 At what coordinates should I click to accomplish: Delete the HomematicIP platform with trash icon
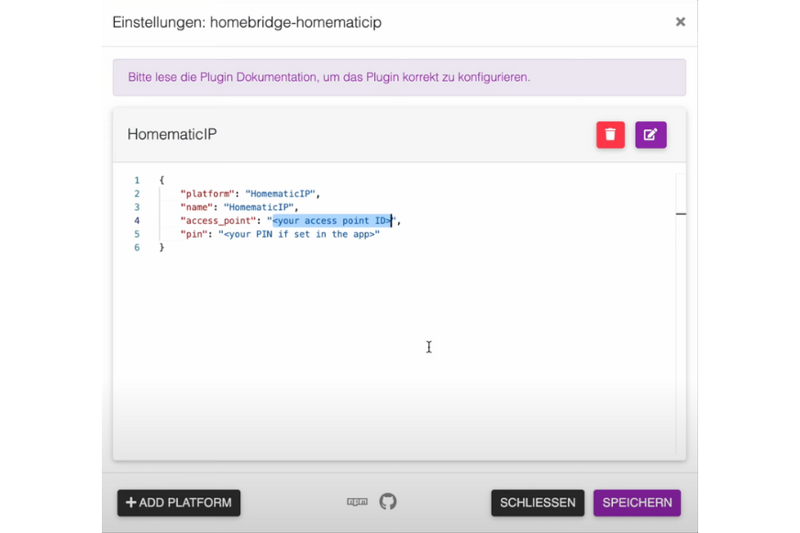pos(610,135)
